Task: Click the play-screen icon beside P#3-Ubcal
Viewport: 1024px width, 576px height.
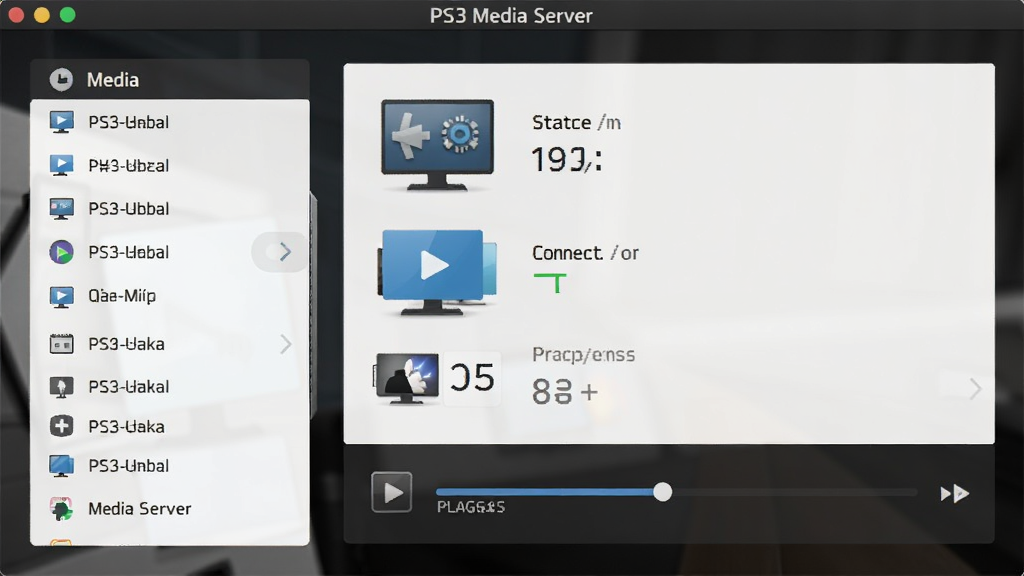Action: pyautogui.click(x=61, y=165)
